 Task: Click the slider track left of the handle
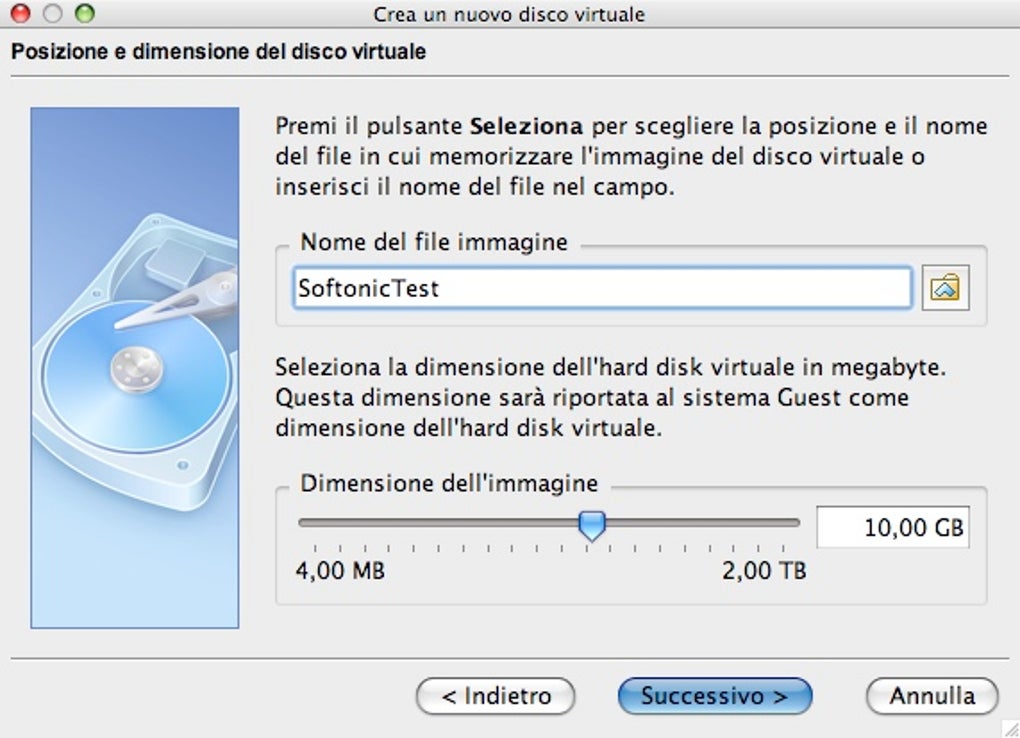tap(440, 522)
